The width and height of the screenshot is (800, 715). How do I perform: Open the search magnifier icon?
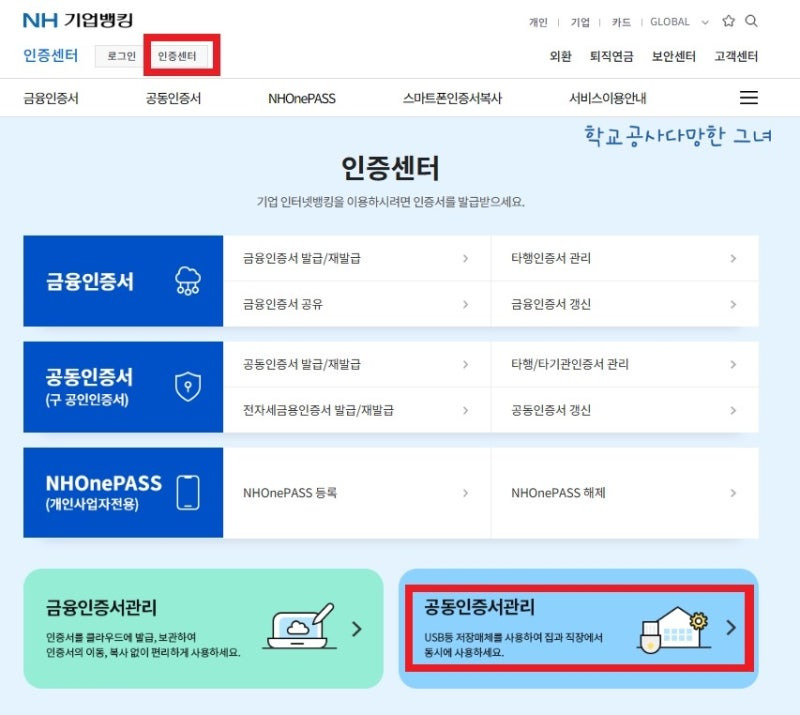pyautogui.click(x=751, y=21)
